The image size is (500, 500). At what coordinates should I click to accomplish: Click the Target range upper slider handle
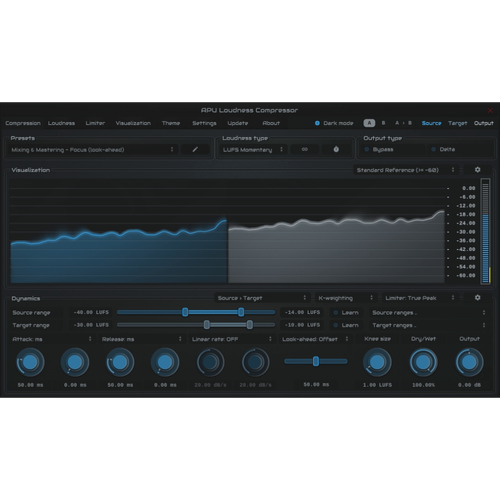pos(250,325)
